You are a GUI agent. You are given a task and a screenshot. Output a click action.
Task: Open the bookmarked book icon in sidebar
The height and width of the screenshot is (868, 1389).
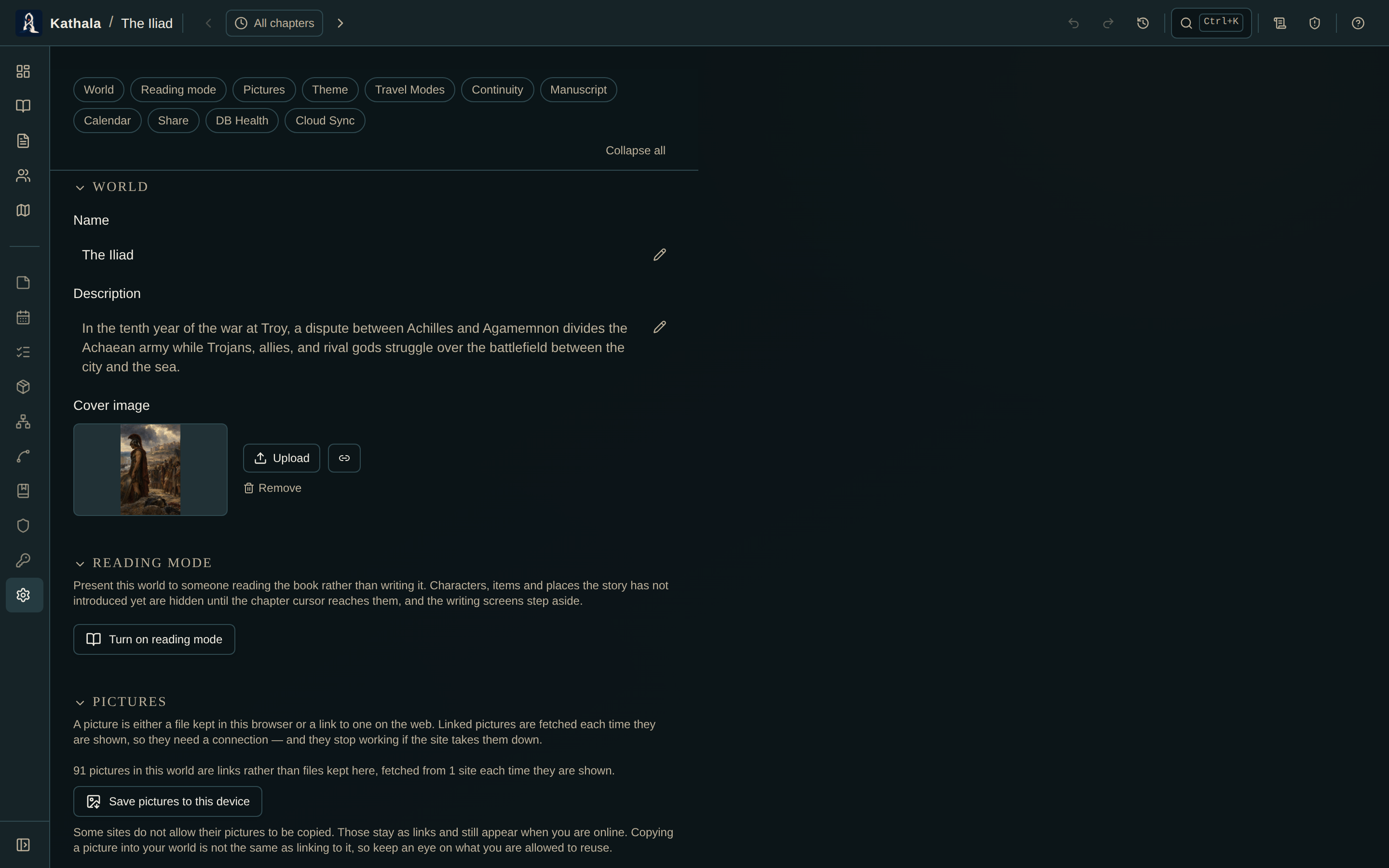(23, 491)
